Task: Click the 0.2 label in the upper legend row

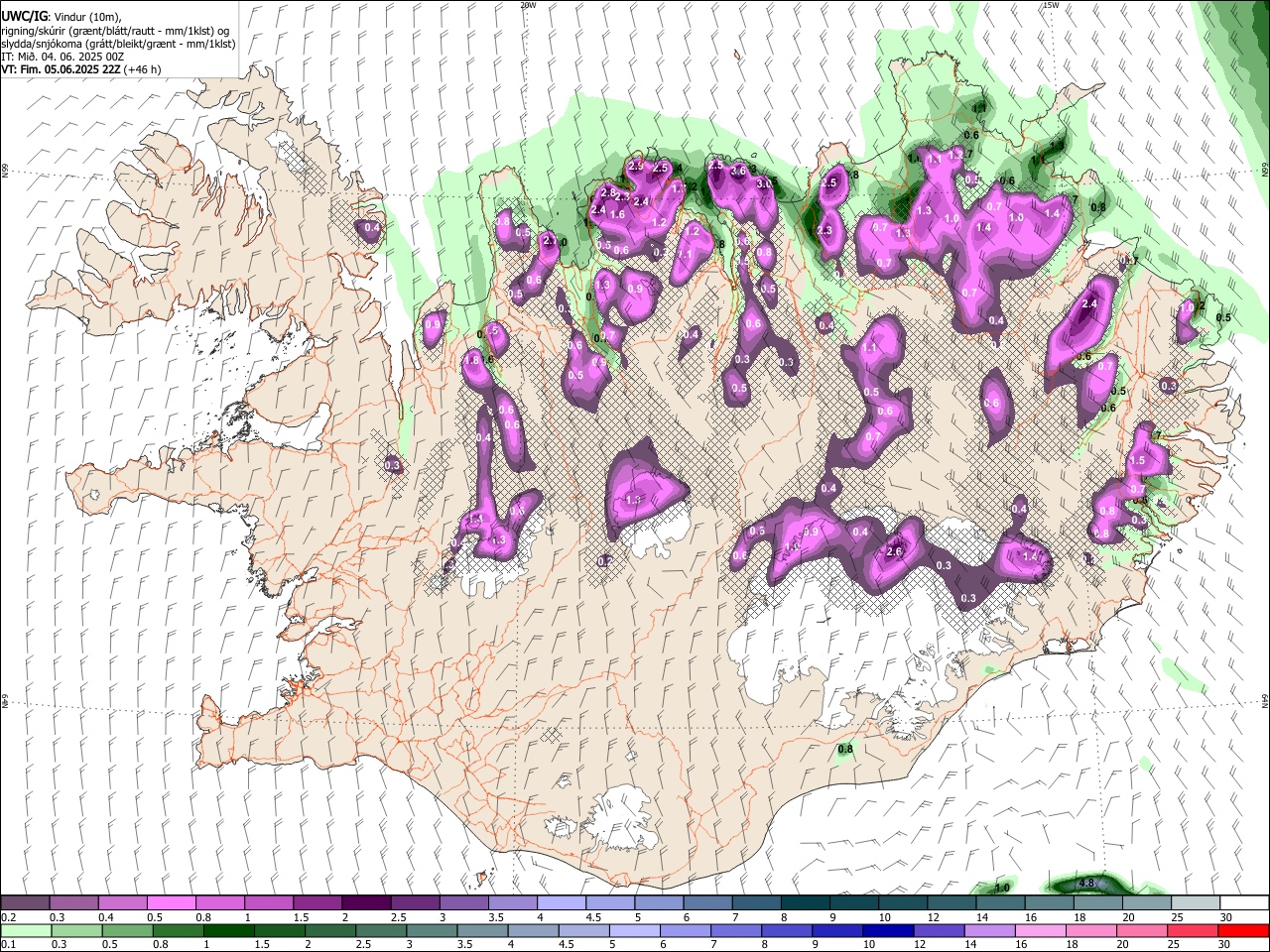Action: (8, 917)
